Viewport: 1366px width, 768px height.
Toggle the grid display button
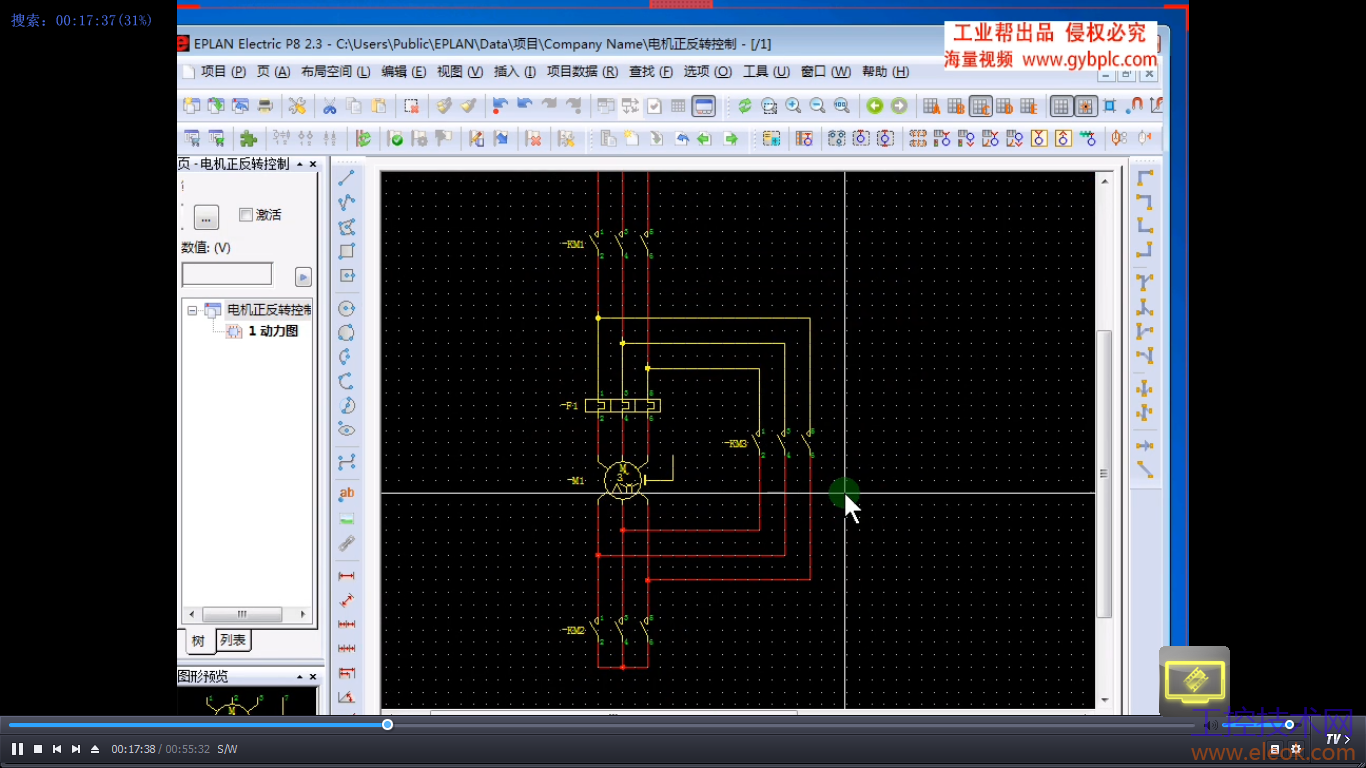coord(1062,106)
